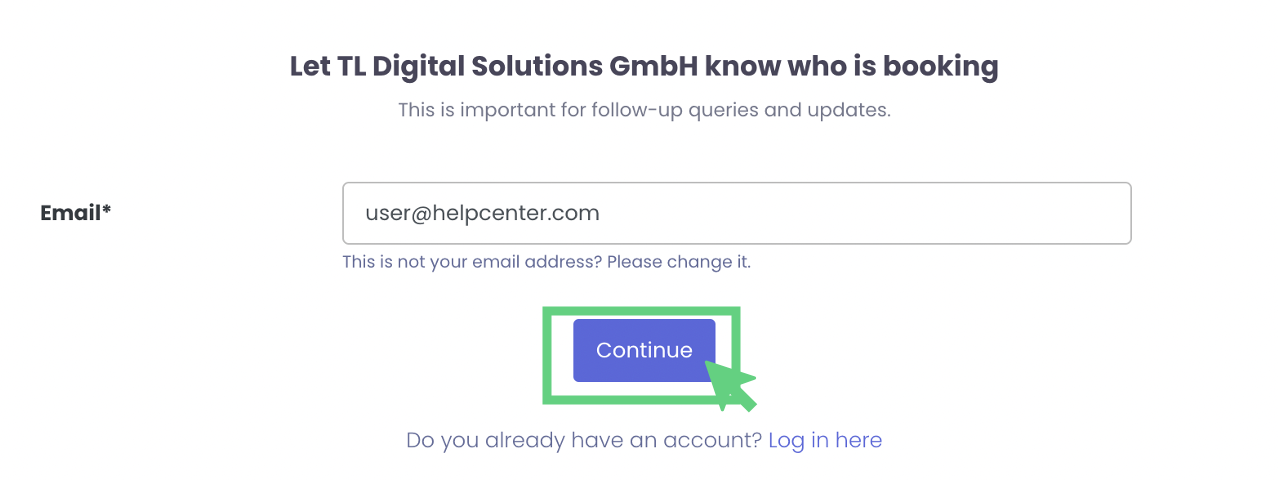Click the green arrow cursor icon

[730, 385]
